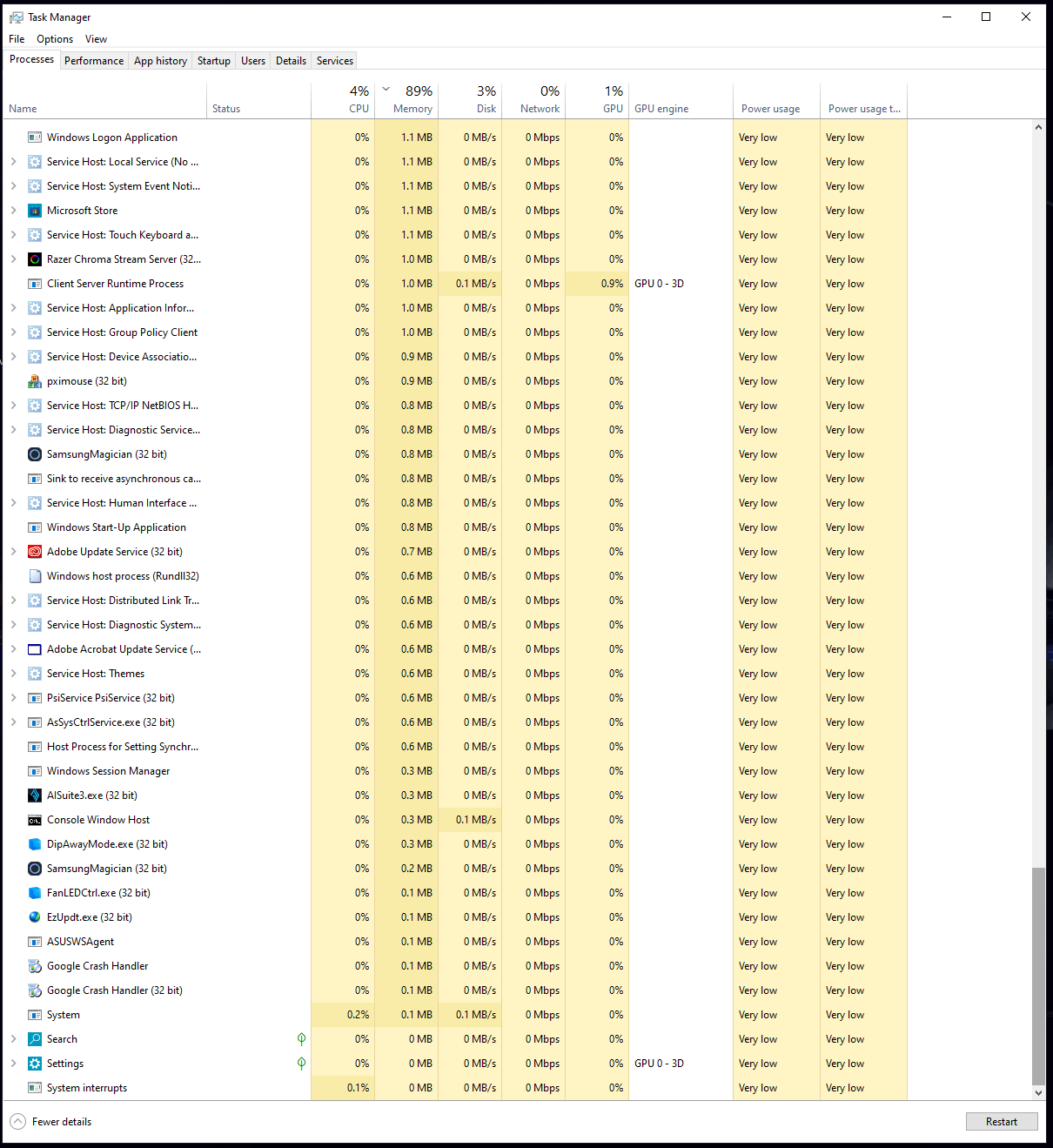Viewport: 1053px width, 1148px height.
Task: Switch to the Details tab
Action: coord(291,61)
